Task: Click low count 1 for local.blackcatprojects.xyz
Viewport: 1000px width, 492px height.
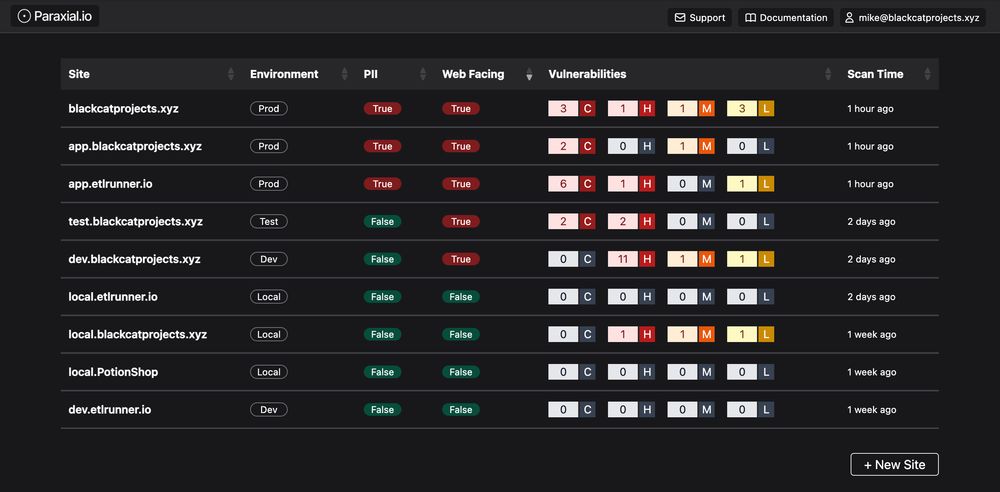Action: click(x=742, y=334)
